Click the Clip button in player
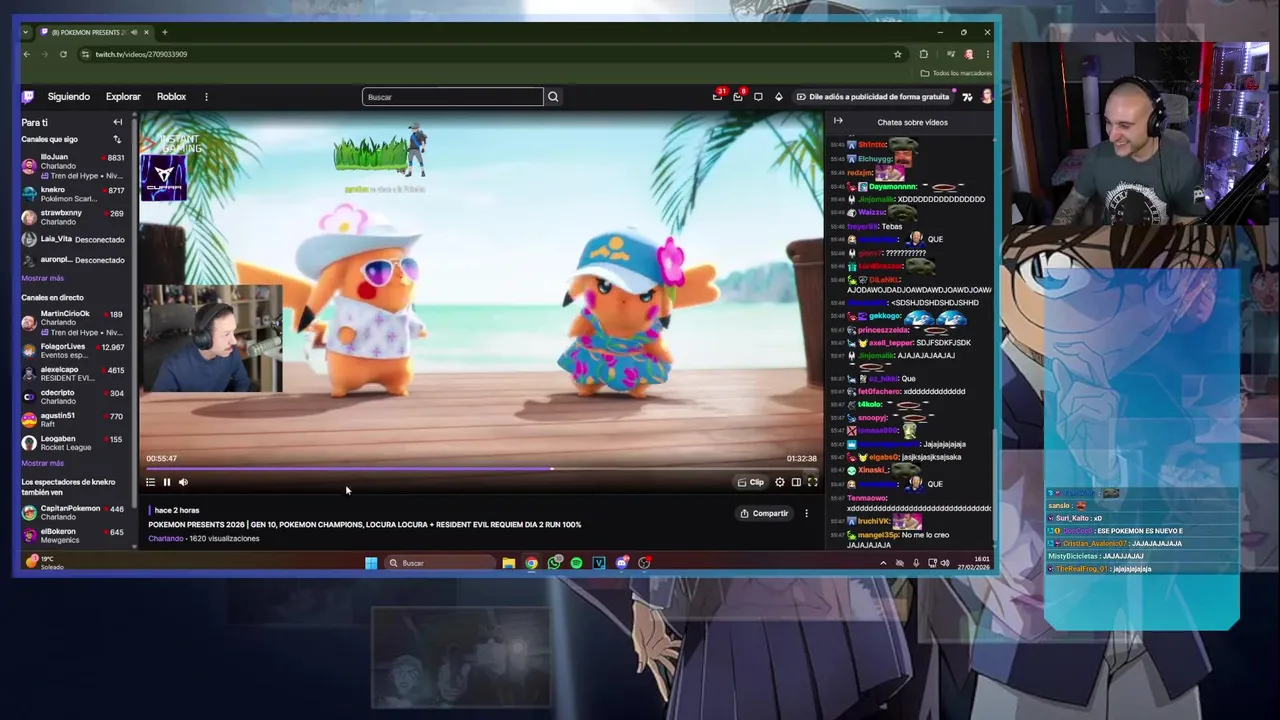 point(751,482)
